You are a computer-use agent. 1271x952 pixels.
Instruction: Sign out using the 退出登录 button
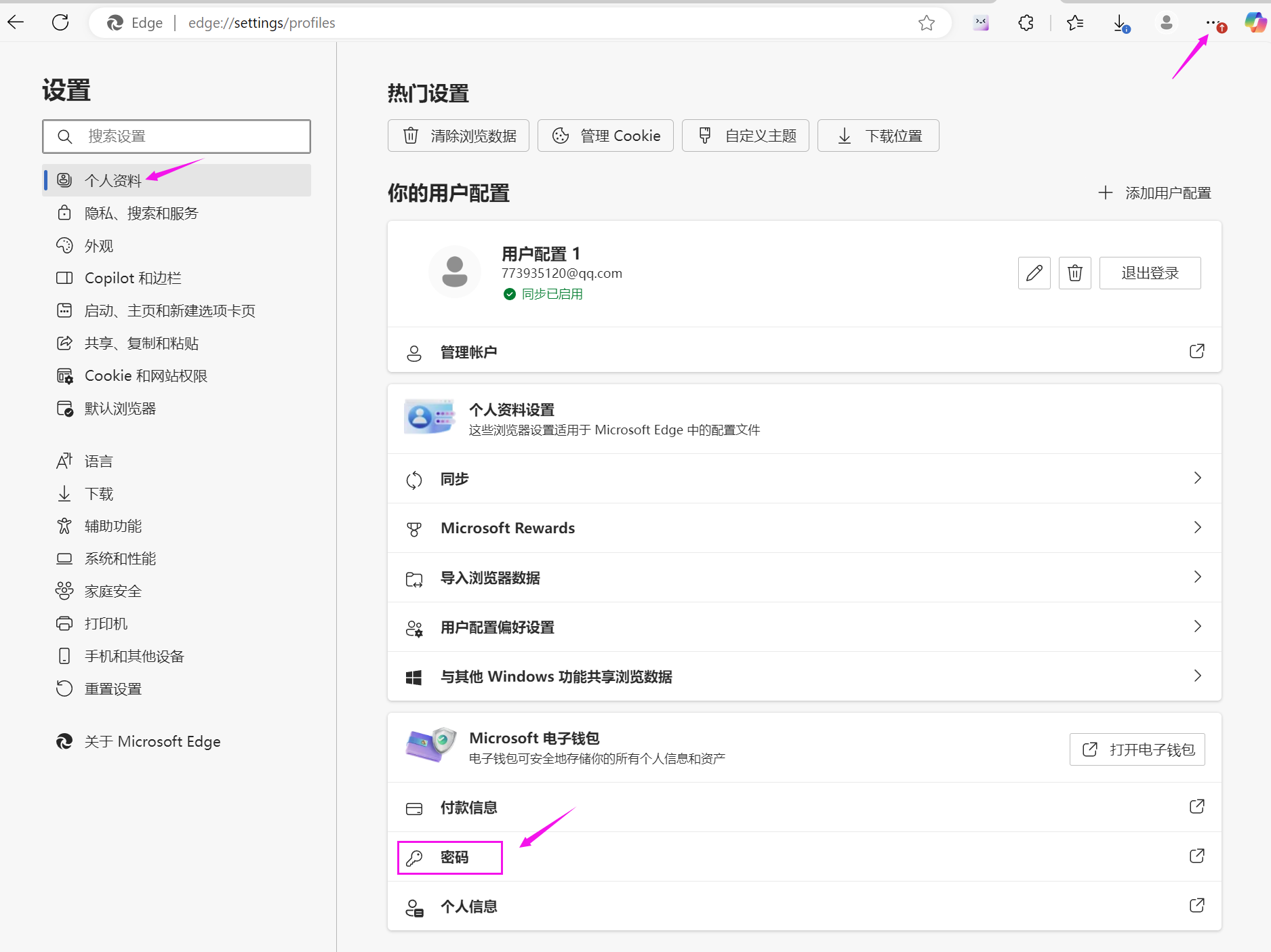1149,272
